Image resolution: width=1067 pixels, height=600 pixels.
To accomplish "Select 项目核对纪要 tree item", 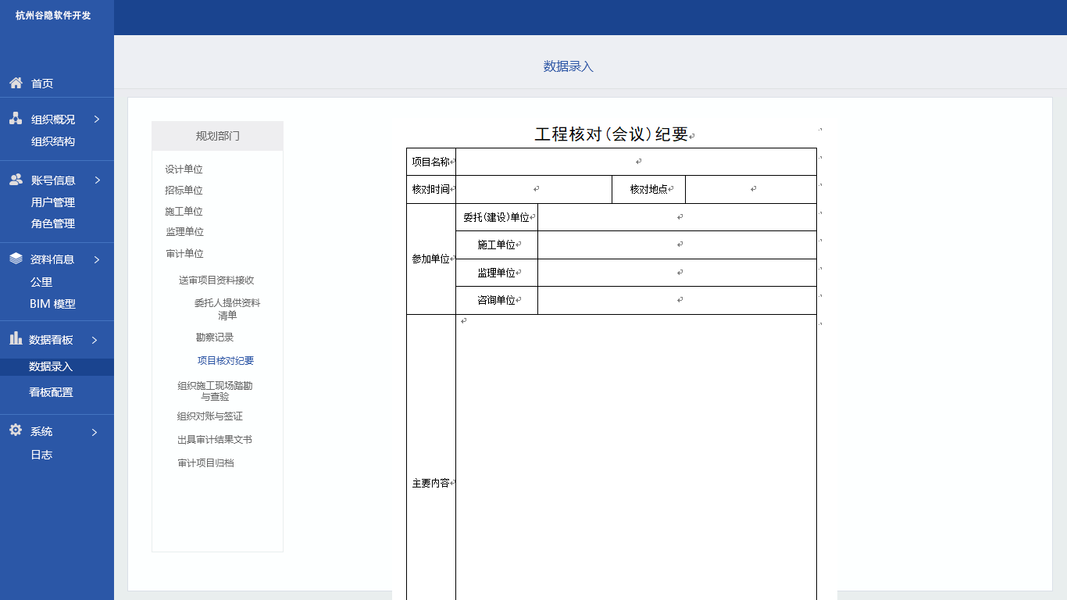I will tap(225, 361).
